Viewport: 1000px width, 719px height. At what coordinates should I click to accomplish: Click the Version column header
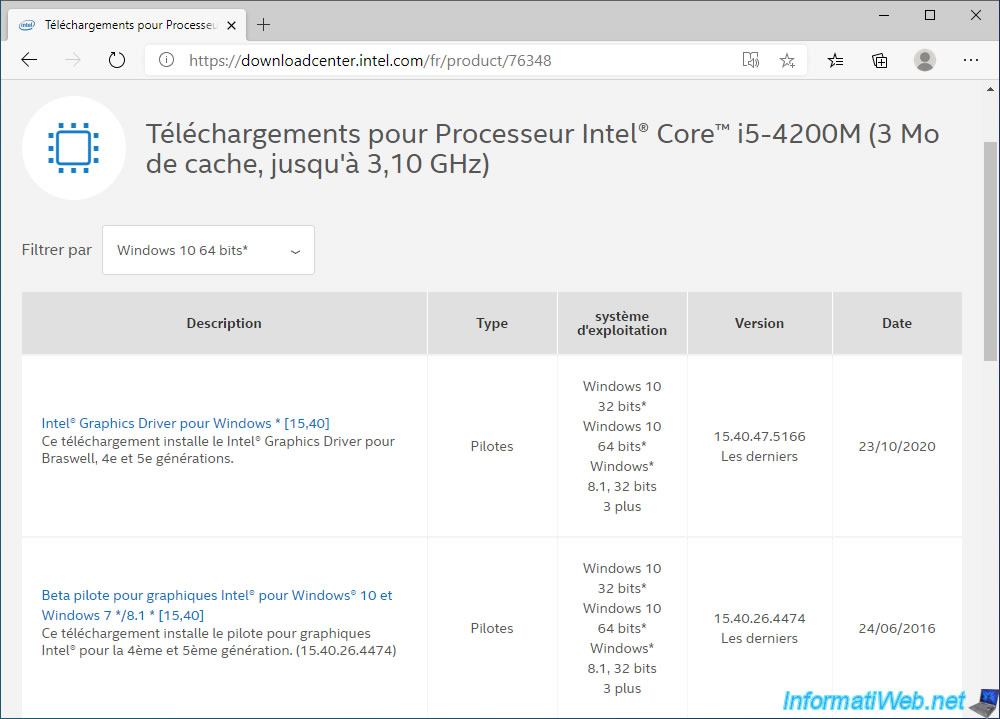(x=759, y=323)
